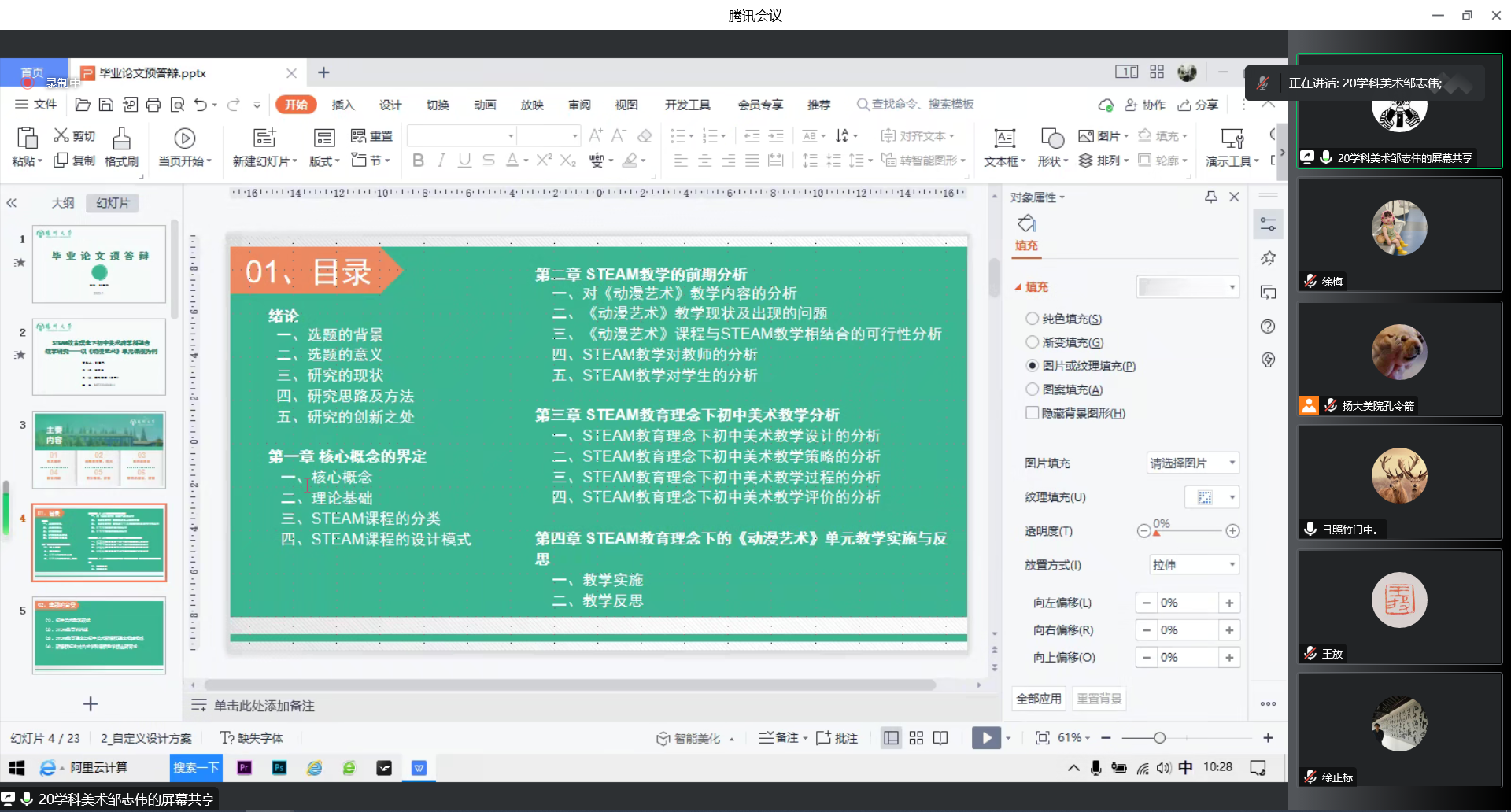Click the Format Painter (格式刷) icon

121,138
